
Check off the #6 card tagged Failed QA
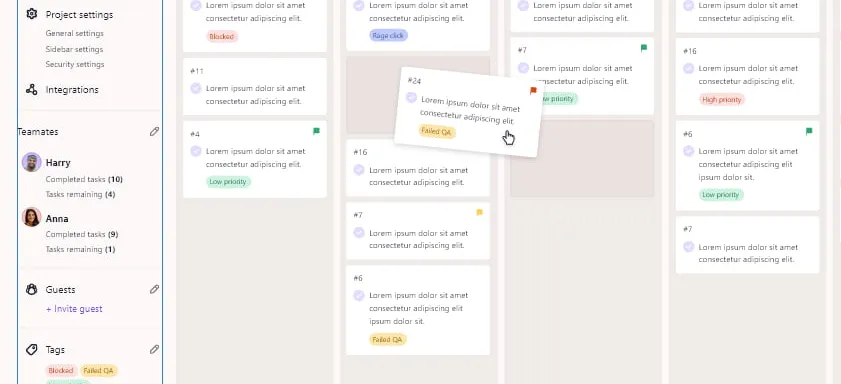click(359, 296)
